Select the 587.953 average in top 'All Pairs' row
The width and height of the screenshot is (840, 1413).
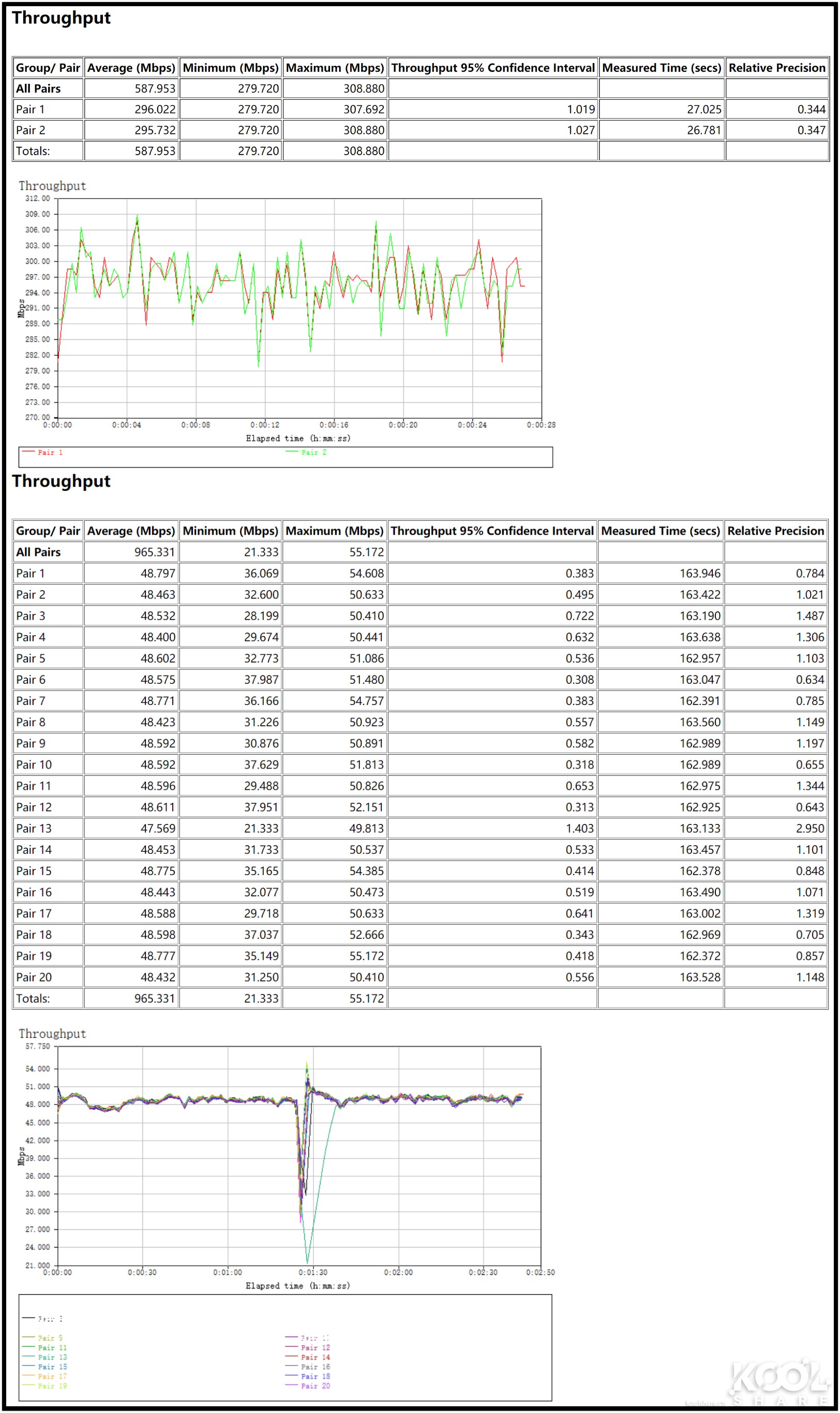[x=155, y=88]
